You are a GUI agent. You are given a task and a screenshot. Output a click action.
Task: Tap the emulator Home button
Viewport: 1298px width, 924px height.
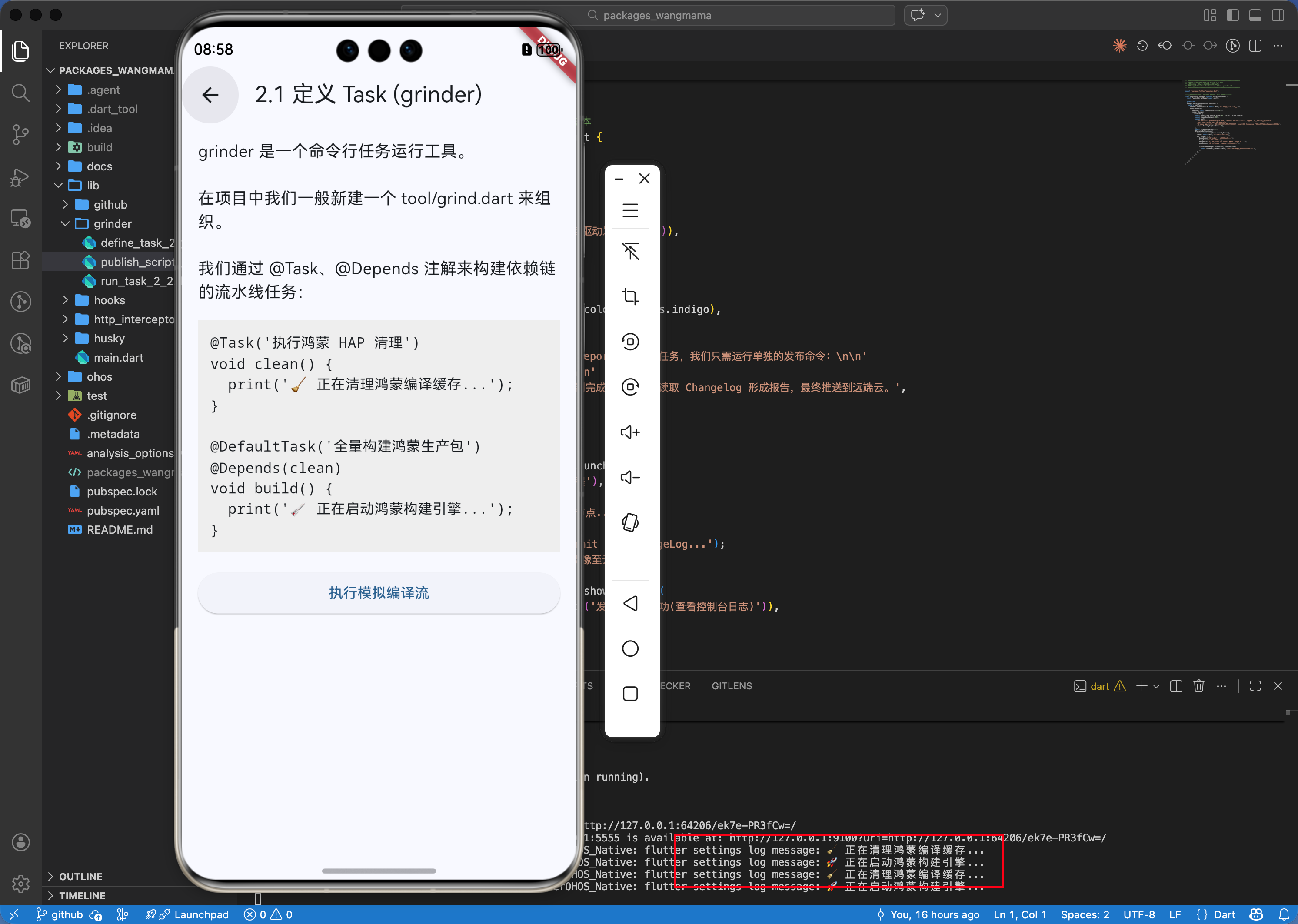pos(630,648)
